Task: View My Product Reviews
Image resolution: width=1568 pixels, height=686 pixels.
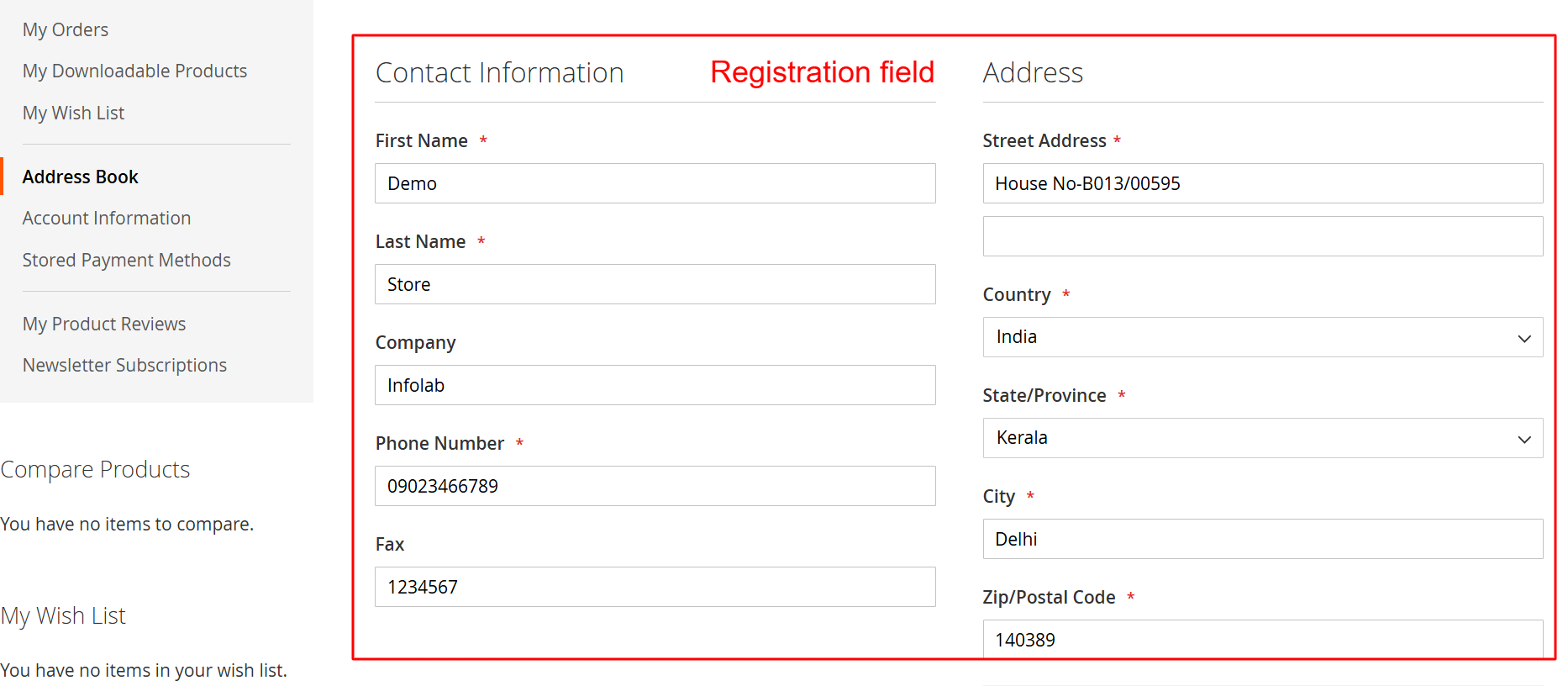Action: pyautogui.click(x=104, y=324)
